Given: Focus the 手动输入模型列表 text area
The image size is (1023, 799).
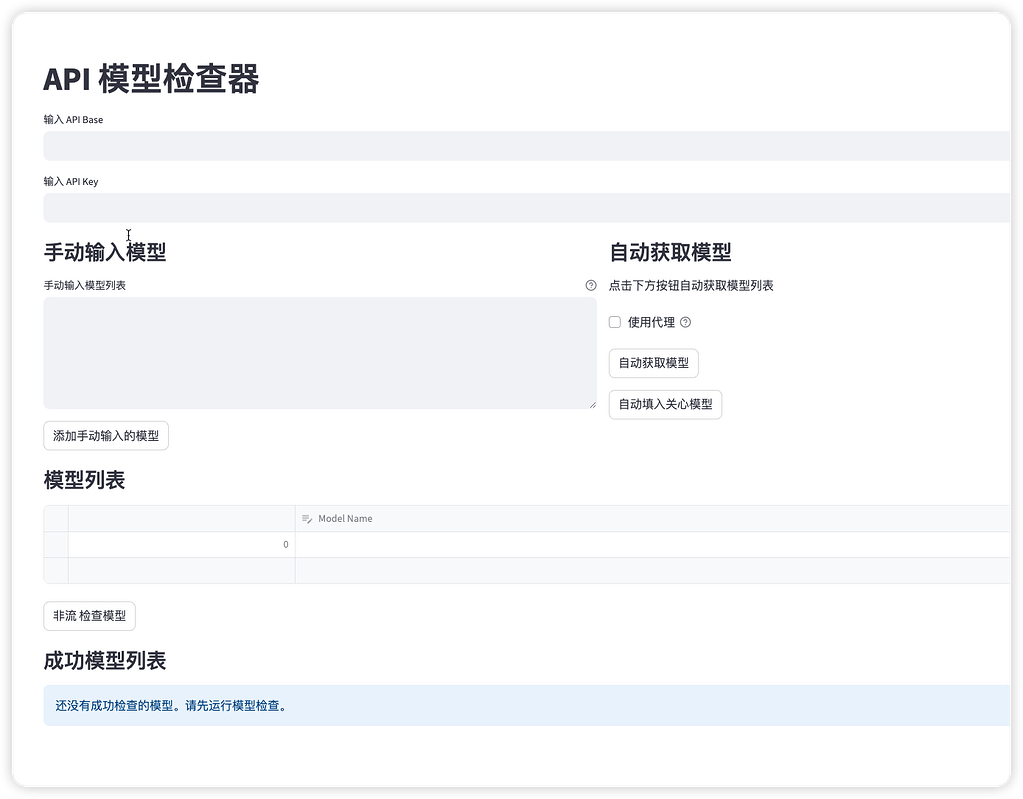Looking at the screenshot, I should 320,353.
